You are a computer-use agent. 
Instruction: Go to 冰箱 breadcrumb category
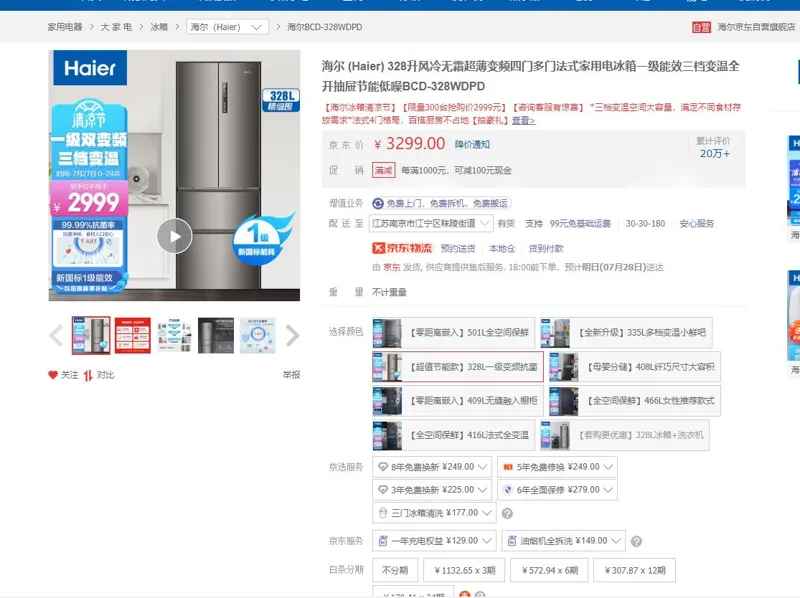pyautogui.click(x=159, y=27)
